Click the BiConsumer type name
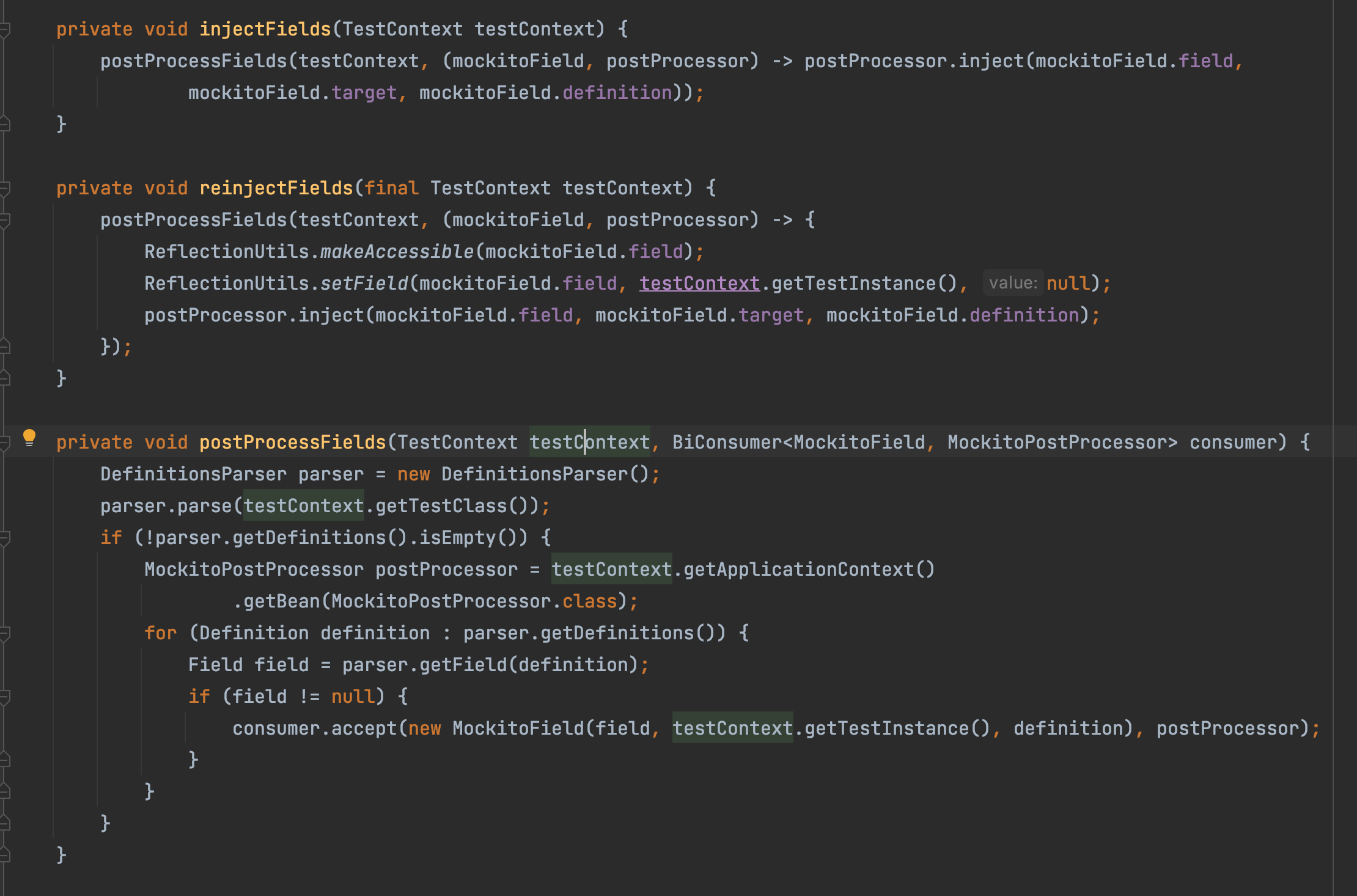Screen dimensions: 1357x896 point(727,442)
